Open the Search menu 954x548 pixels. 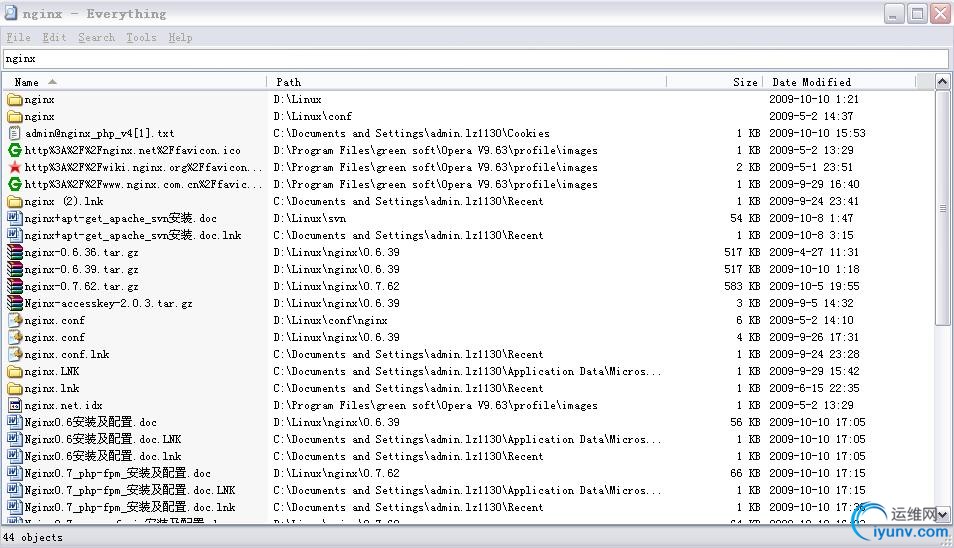tap(96, 38)
